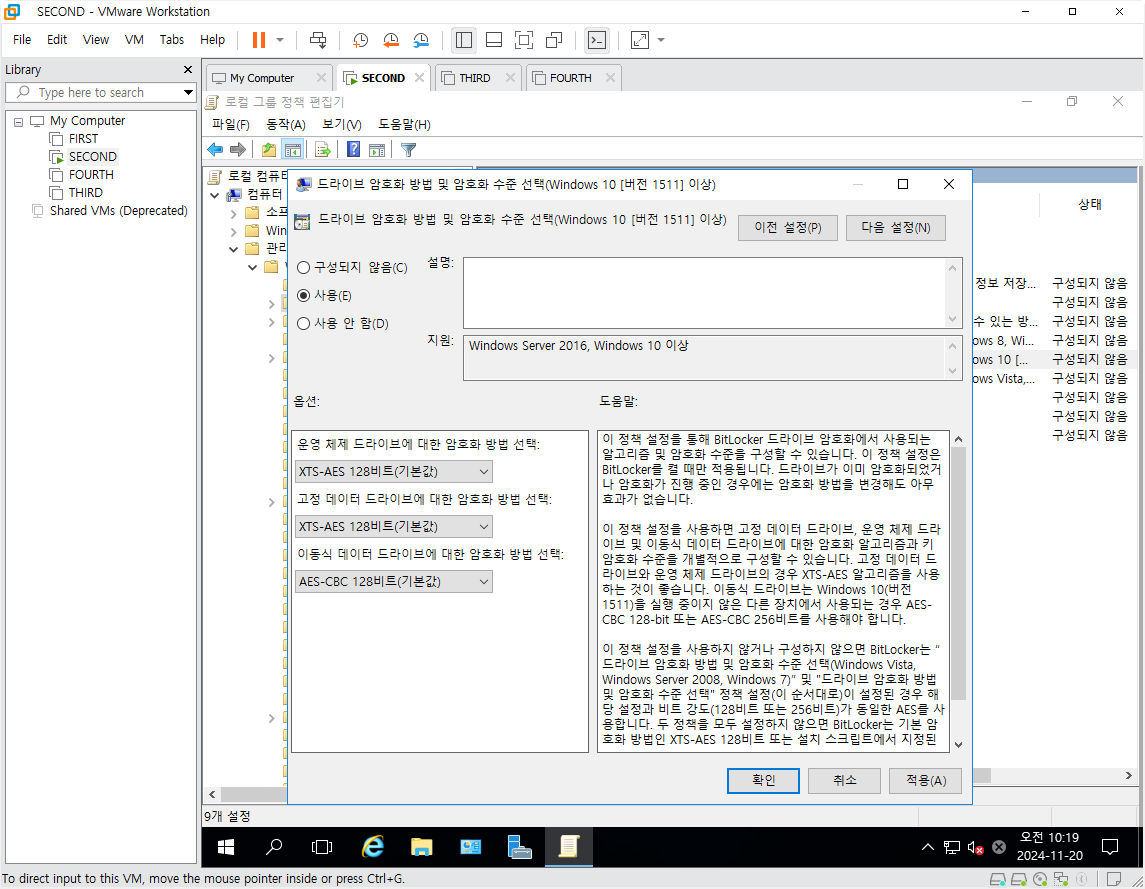This screenshot has height=889, width=1145.
Task: Open the stretch display dropdown arrow
Action: click(x=661, y=40)
